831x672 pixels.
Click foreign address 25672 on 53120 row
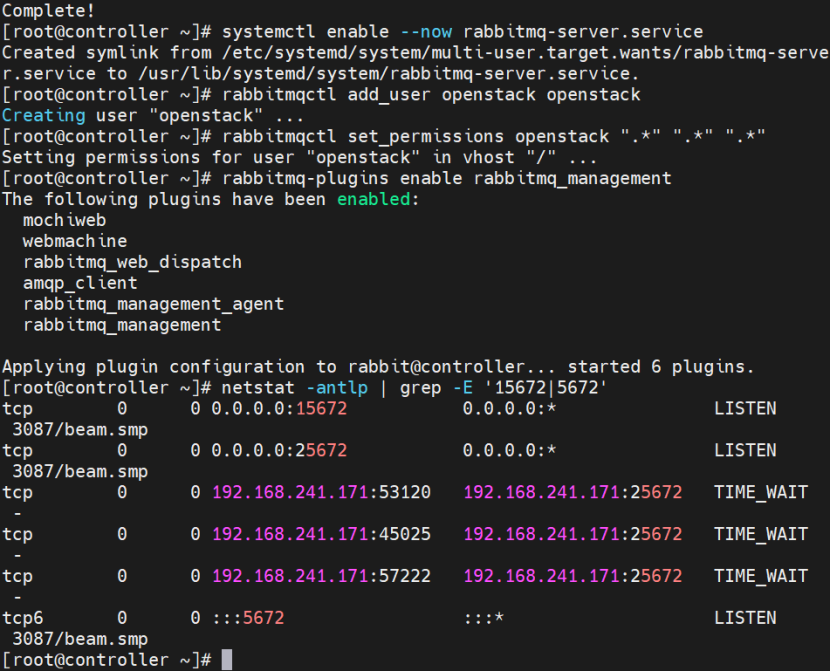[x=572, y=492]
